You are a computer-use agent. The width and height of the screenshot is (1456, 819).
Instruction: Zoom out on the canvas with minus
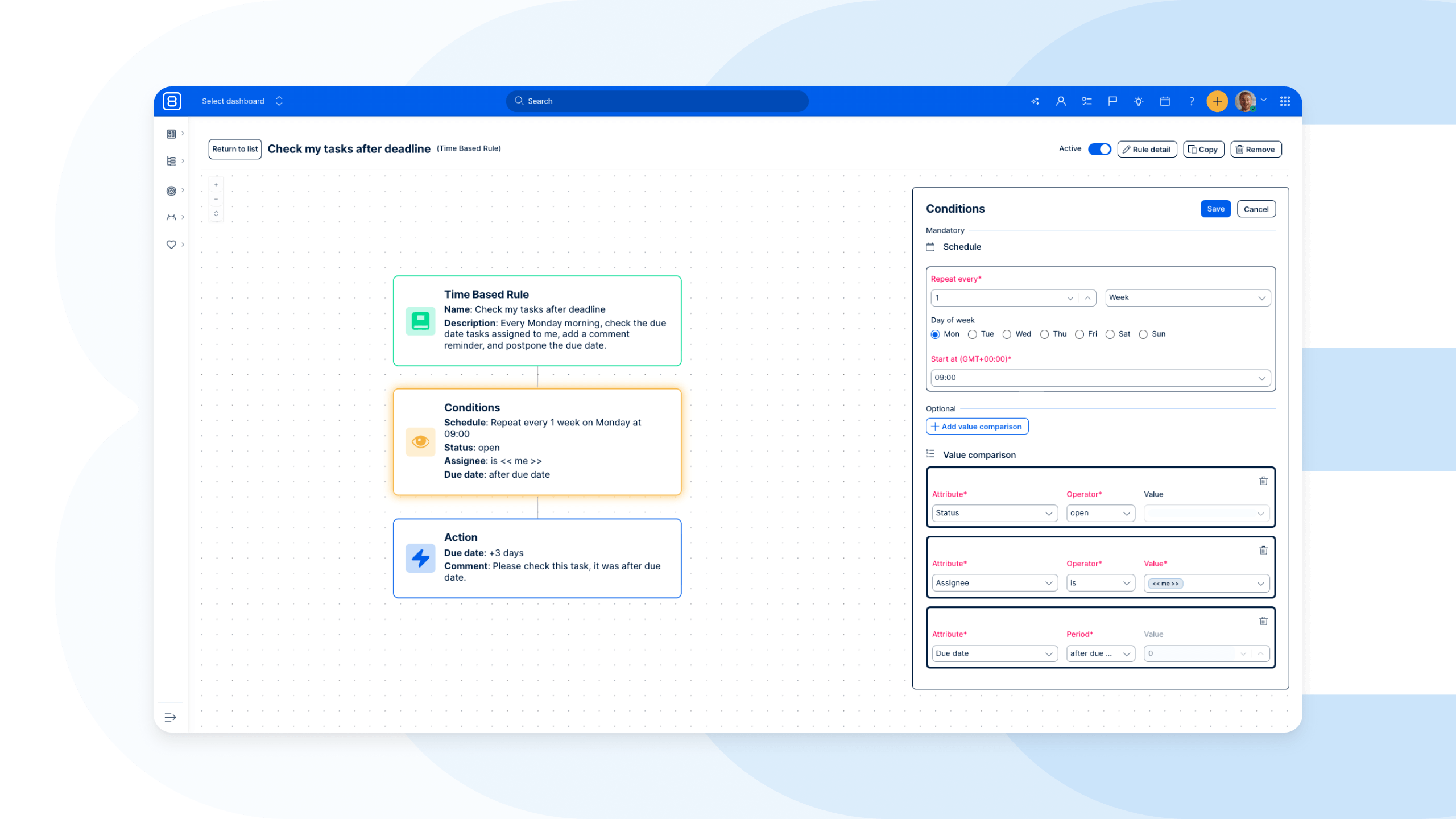pos(216,199)
